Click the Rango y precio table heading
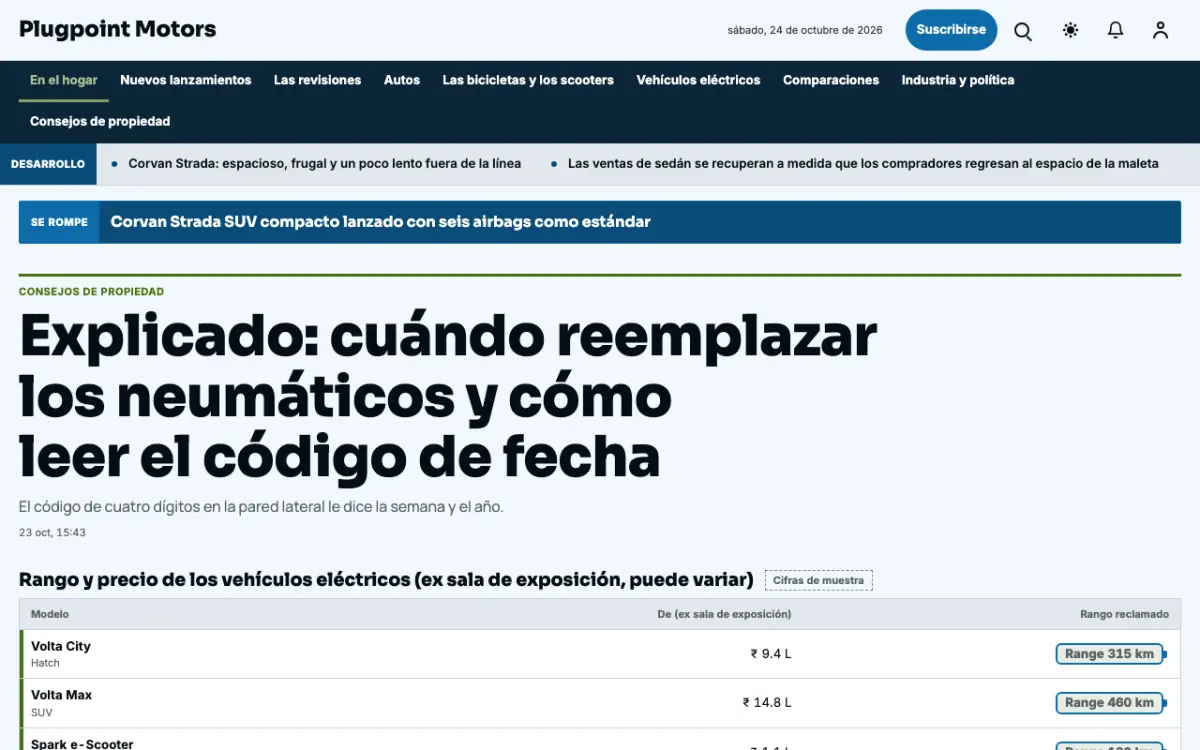Viewport: 1200px width, 750px height. tap(386, 580)
